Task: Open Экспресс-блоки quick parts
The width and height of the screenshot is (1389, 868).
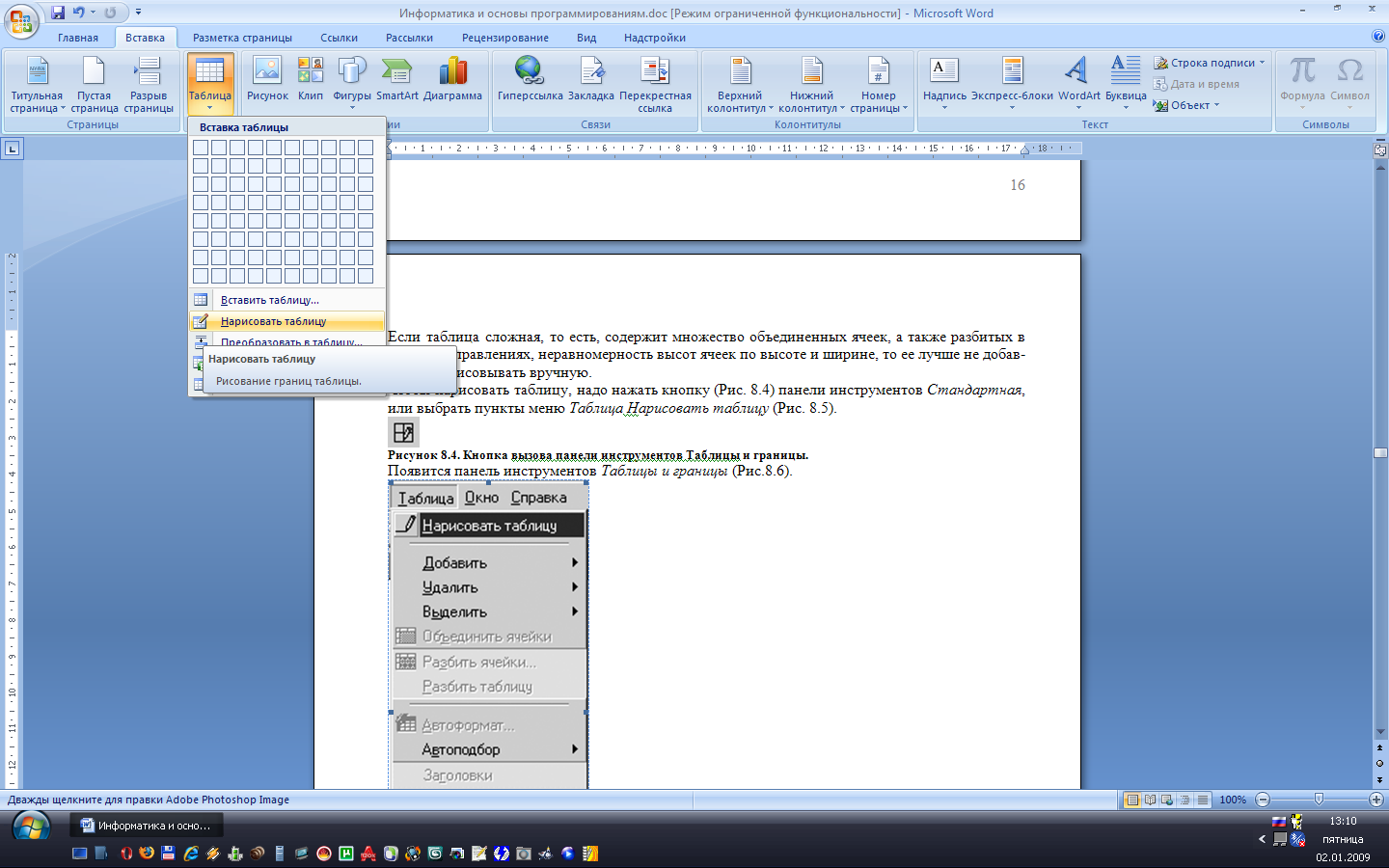Action: pyautogui.click(x=1012, y=84)
